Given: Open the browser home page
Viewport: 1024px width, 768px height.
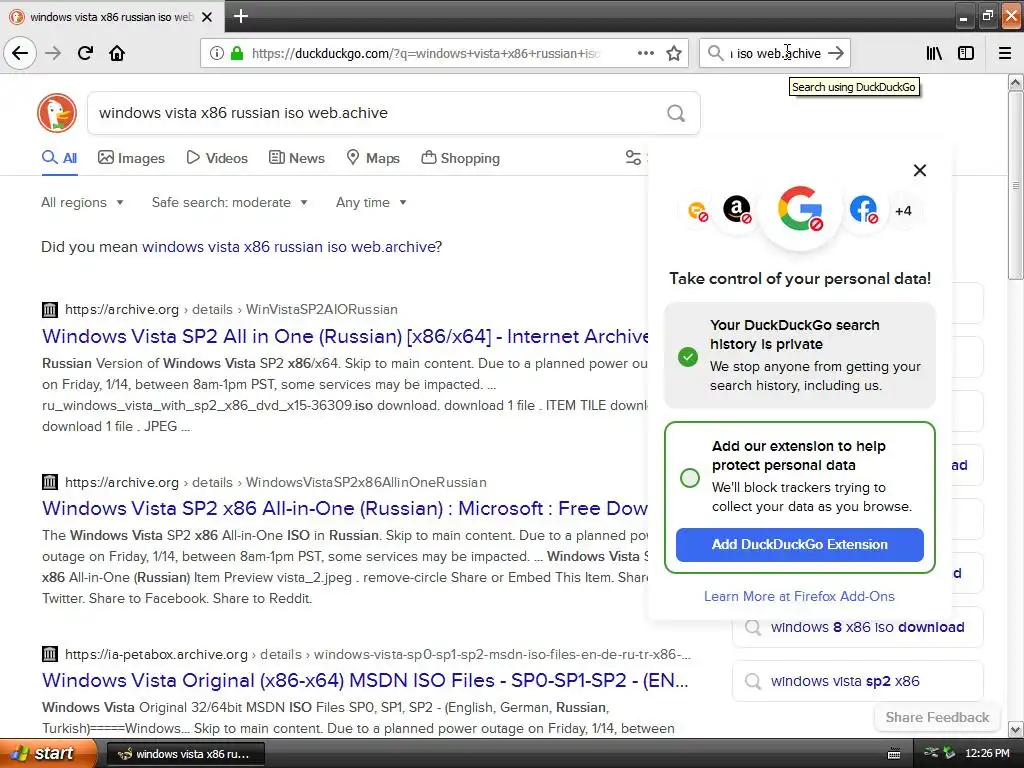Looking at the screenshot, I should click(117, 53).
